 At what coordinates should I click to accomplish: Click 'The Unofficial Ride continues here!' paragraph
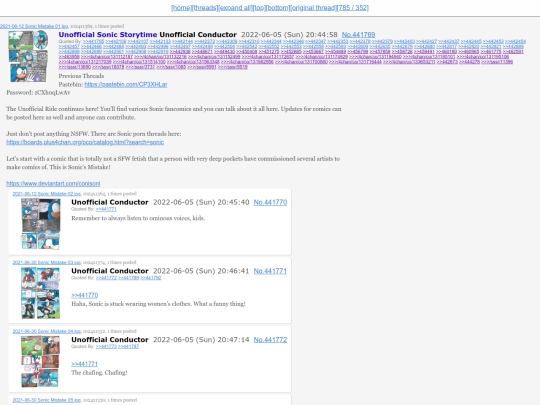[174, 113]
